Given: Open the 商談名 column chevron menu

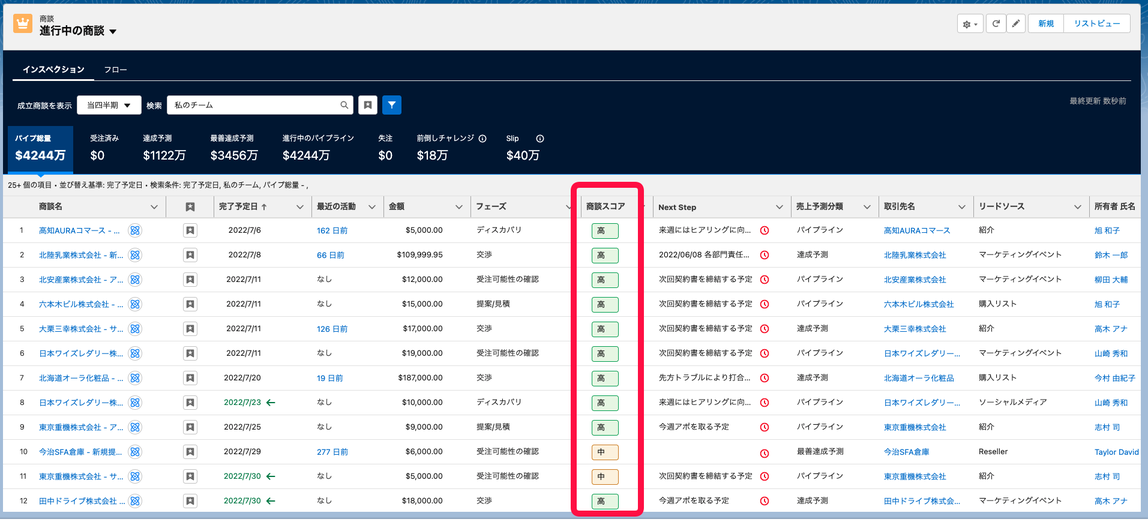Looking at the screenshot, I should [154, 207].
